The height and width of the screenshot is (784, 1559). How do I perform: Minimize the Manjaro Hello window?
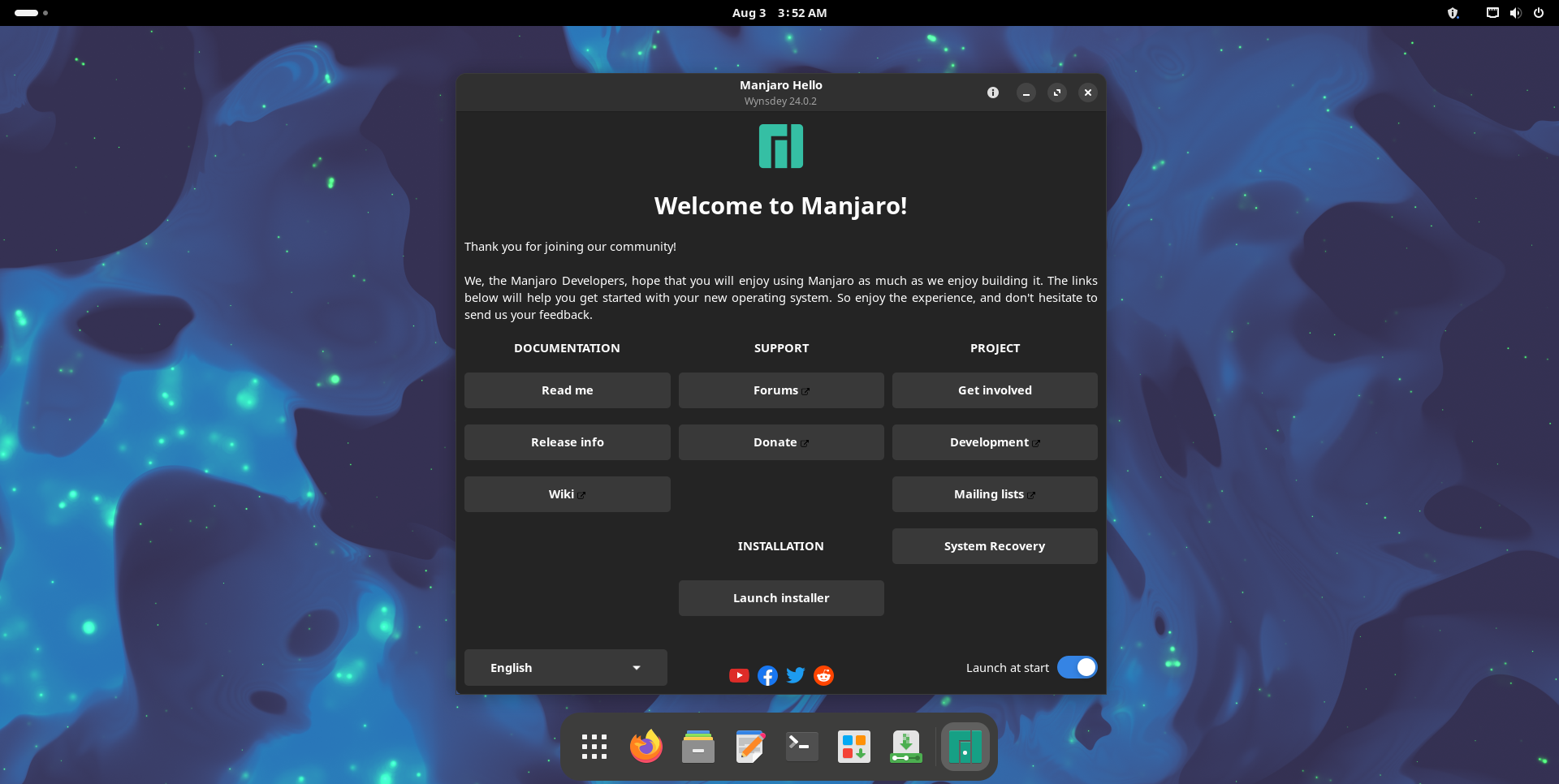pyautogui.click(x=1026, y=93)
